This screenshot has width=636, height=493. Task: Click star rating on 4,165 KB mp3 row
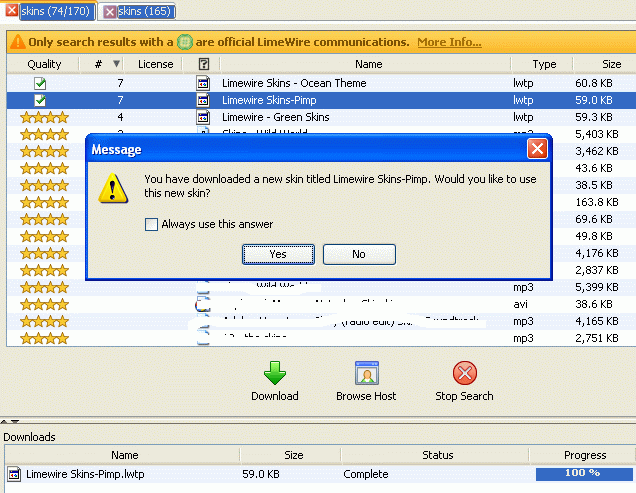[44, 321]
